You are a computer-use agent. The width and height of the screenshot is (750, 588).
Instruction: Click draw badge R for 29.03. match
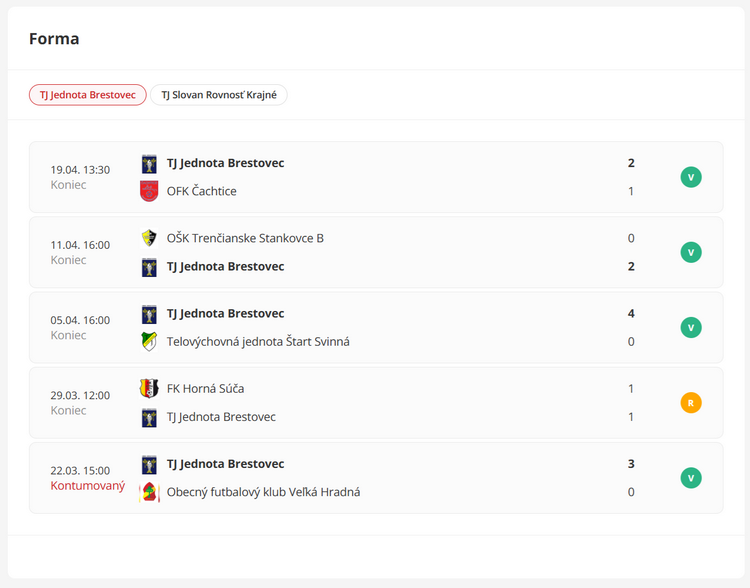click(691, 403)
